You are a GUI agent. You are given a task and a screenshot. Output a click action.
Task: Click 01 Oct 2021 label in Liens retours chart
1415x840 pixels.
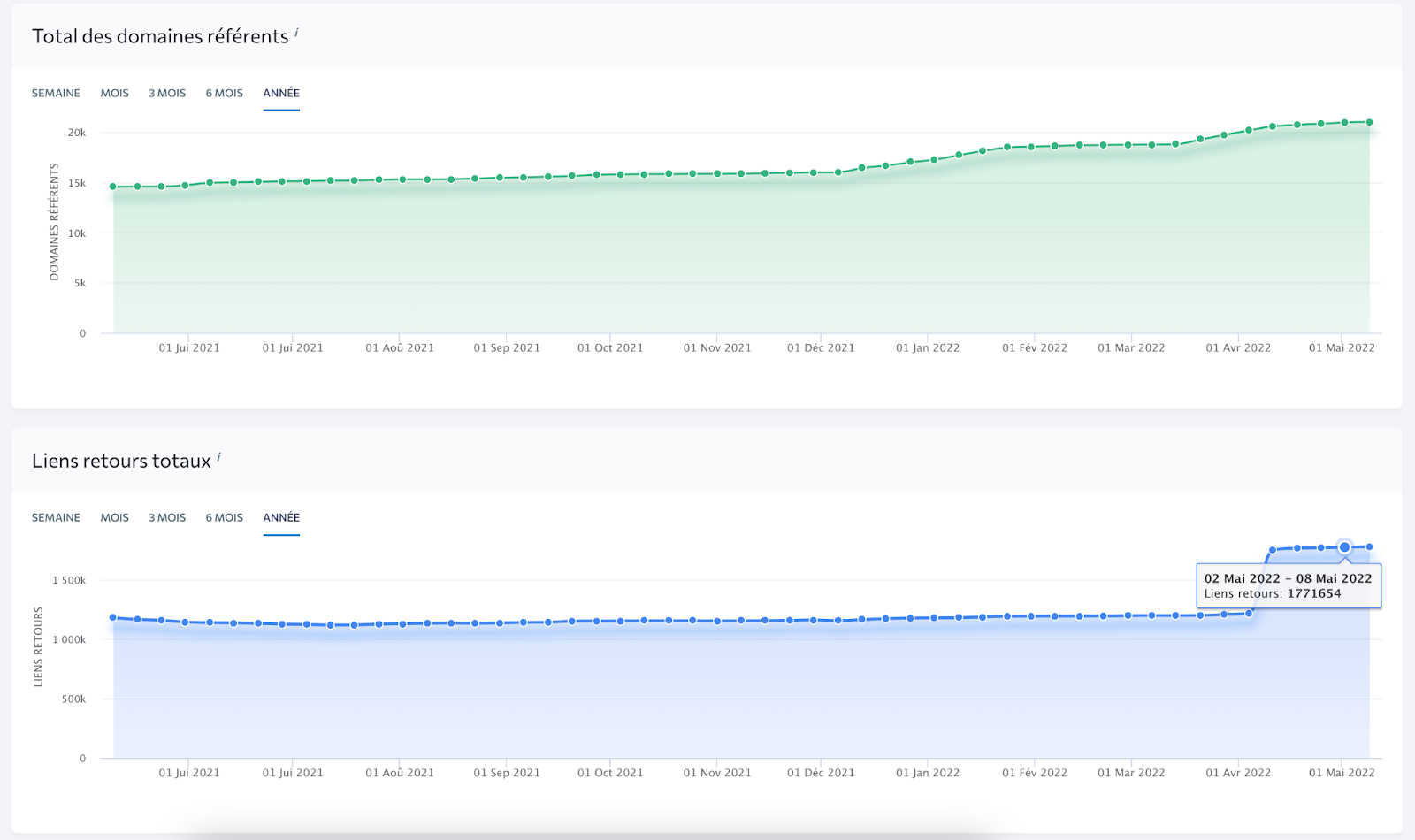(x=610, y=773)
